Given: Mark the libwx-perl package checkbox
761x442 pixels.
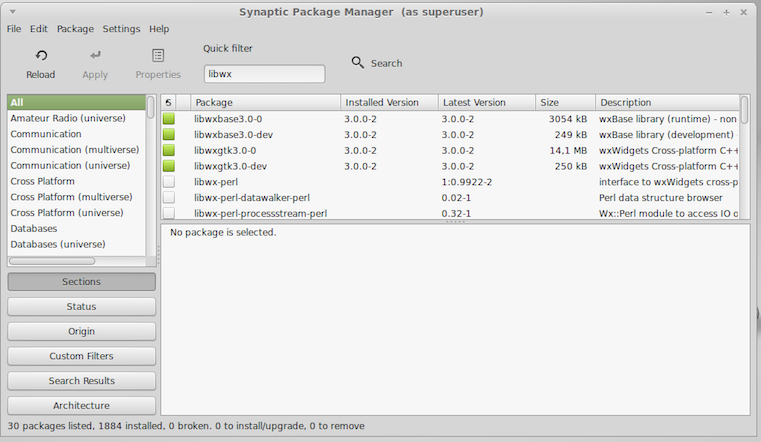Looking at the screenshot, I should point(169,182).
